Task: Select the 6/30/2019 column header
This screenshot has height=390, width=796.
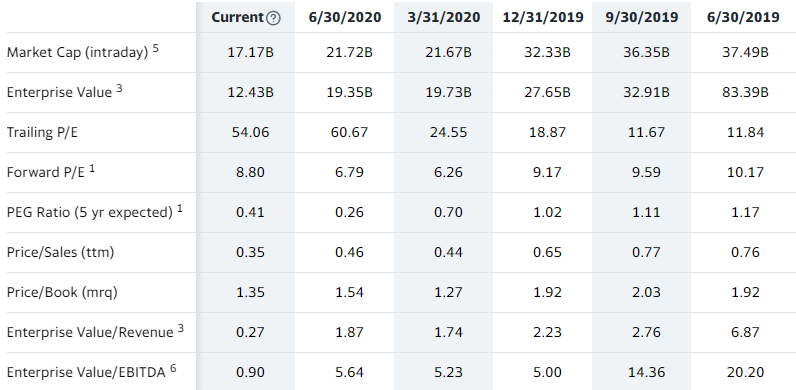Action: tap(743, 17)
